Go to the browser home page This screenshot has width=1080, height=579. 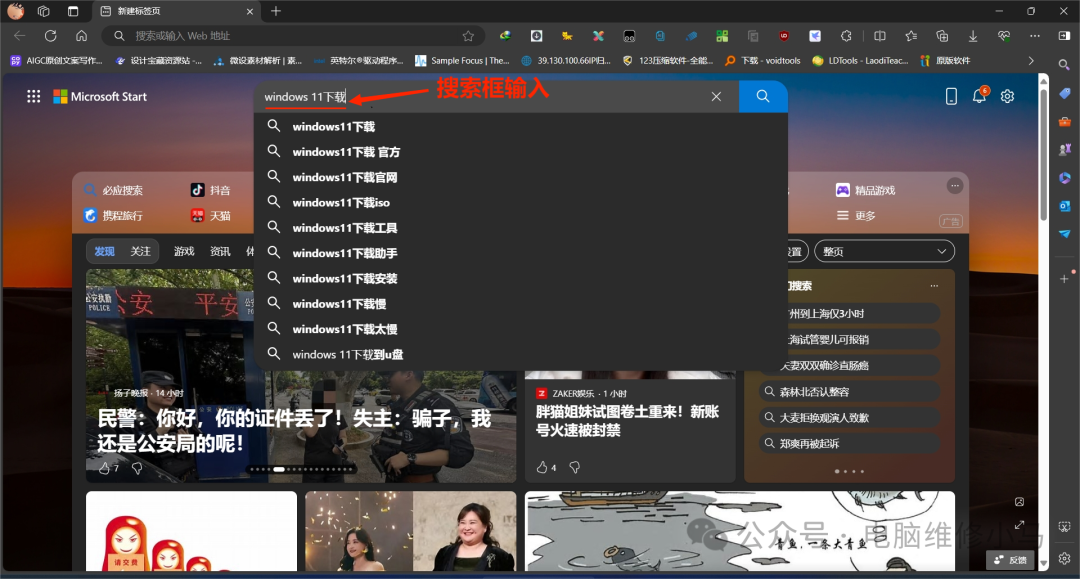(81, 36)
